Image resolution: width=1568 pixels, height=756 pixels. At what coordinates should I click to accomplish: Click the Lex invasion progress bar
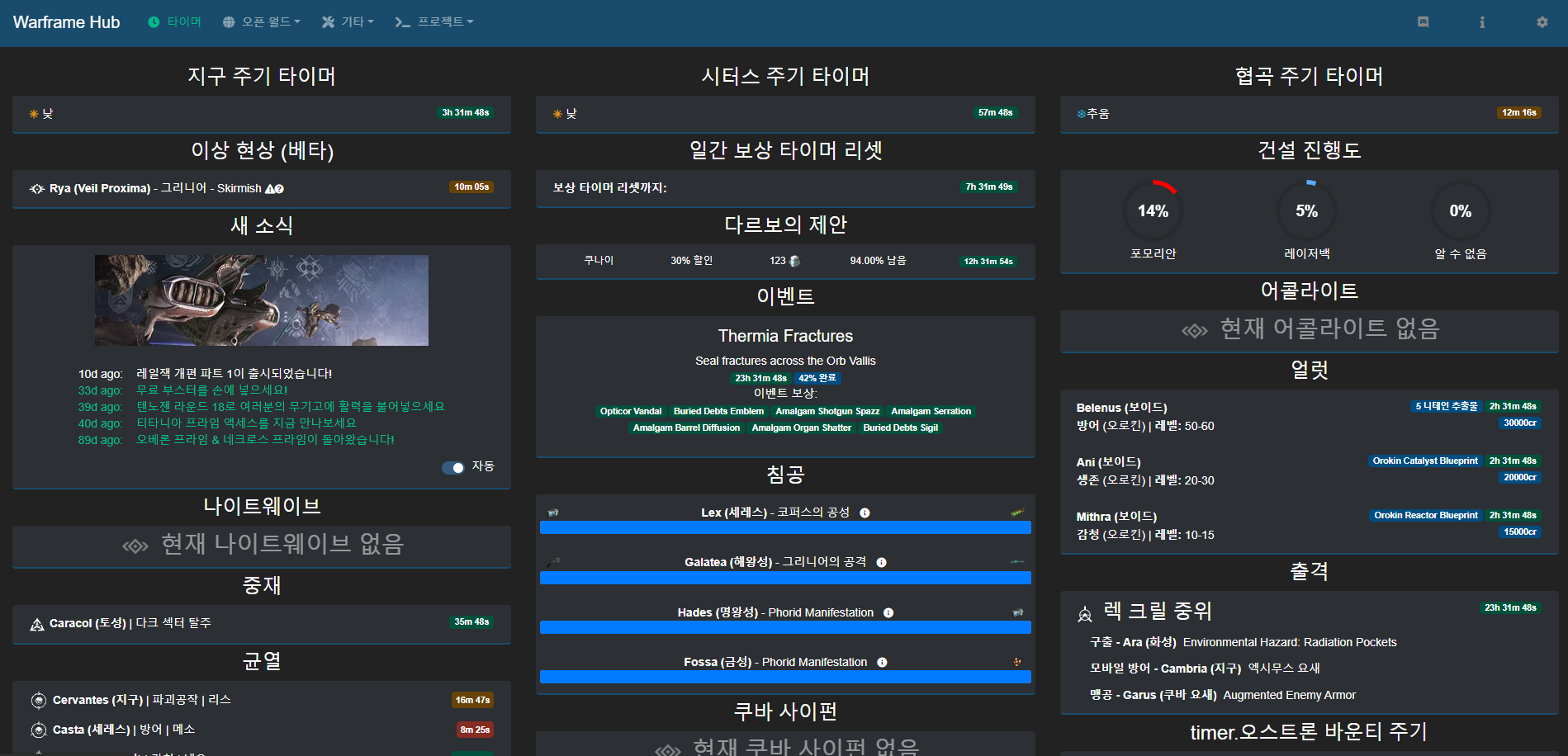click(785, 527)
